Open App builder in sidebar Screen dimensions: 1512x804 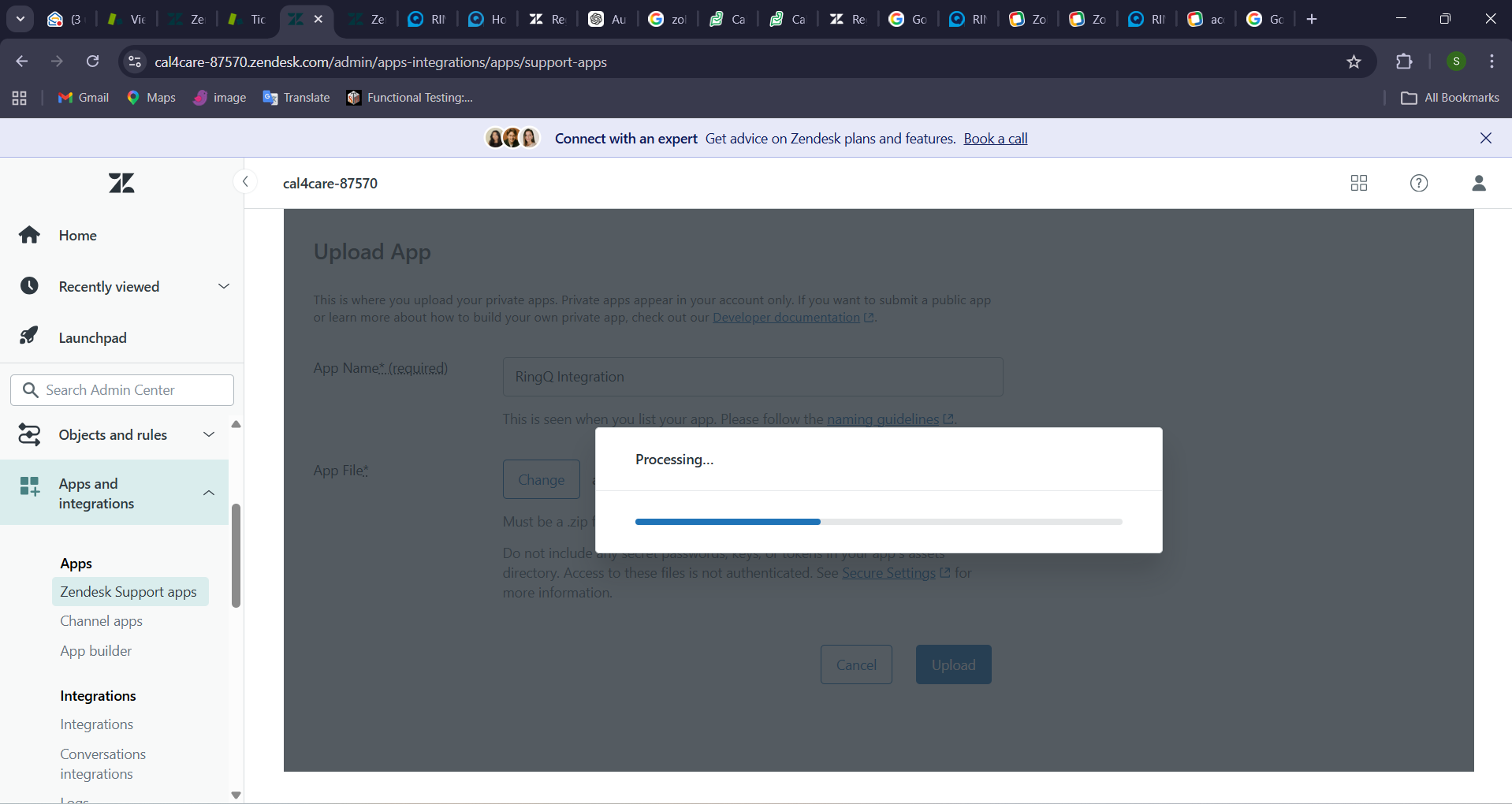pos(96,651)
